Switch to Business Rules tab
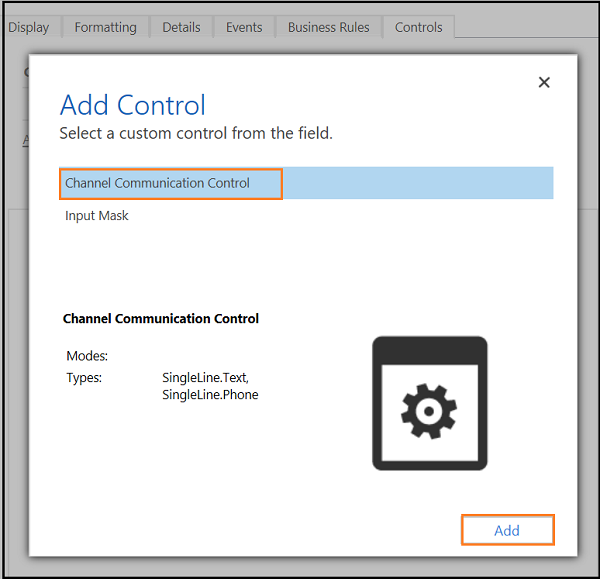The width and height of the screenshot is (600, 579). pyautogui.click(x=329, y=27)
